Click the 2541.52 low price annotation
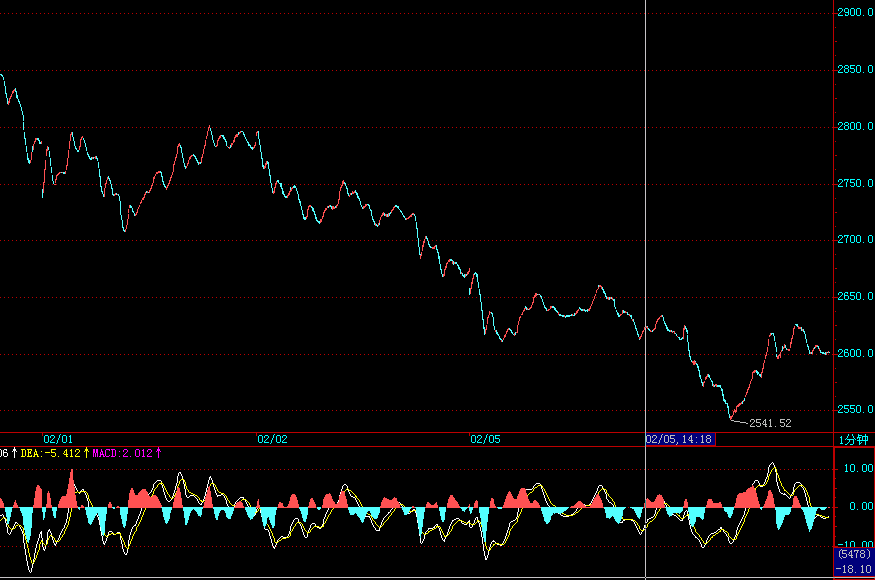 (770, 423)
